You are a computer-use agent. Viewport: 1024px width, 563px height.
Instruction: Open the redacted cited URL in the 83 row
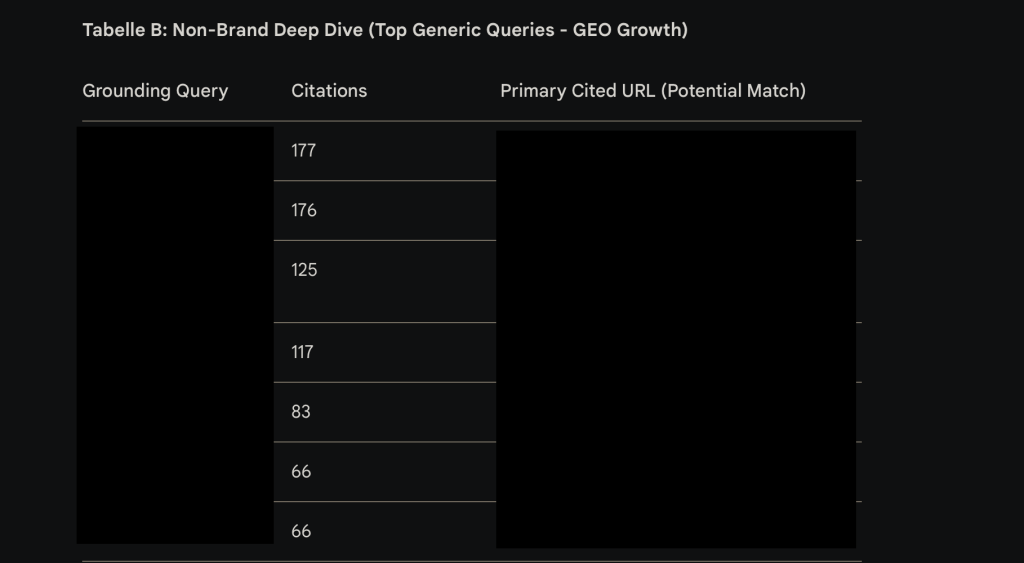[x=675, y=412]
